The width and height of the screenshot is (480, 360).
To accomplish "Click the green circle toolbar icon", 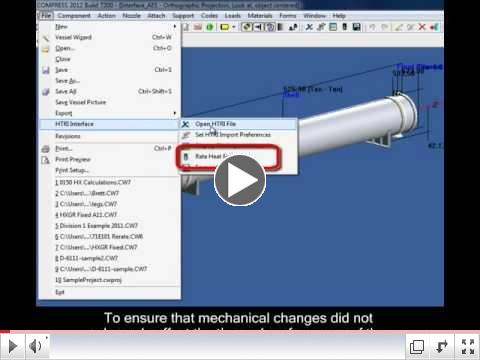I will point(210,27).
